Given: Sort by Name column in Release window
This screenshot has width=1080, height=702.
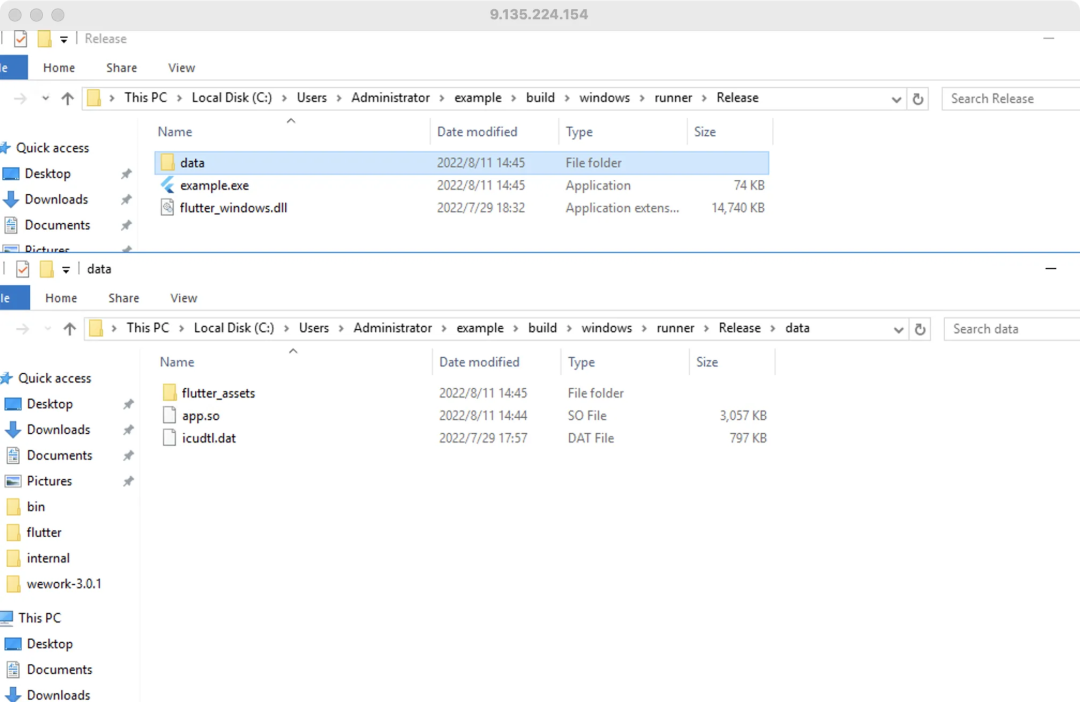Looking at the screenshot, I should pos(175,132).
